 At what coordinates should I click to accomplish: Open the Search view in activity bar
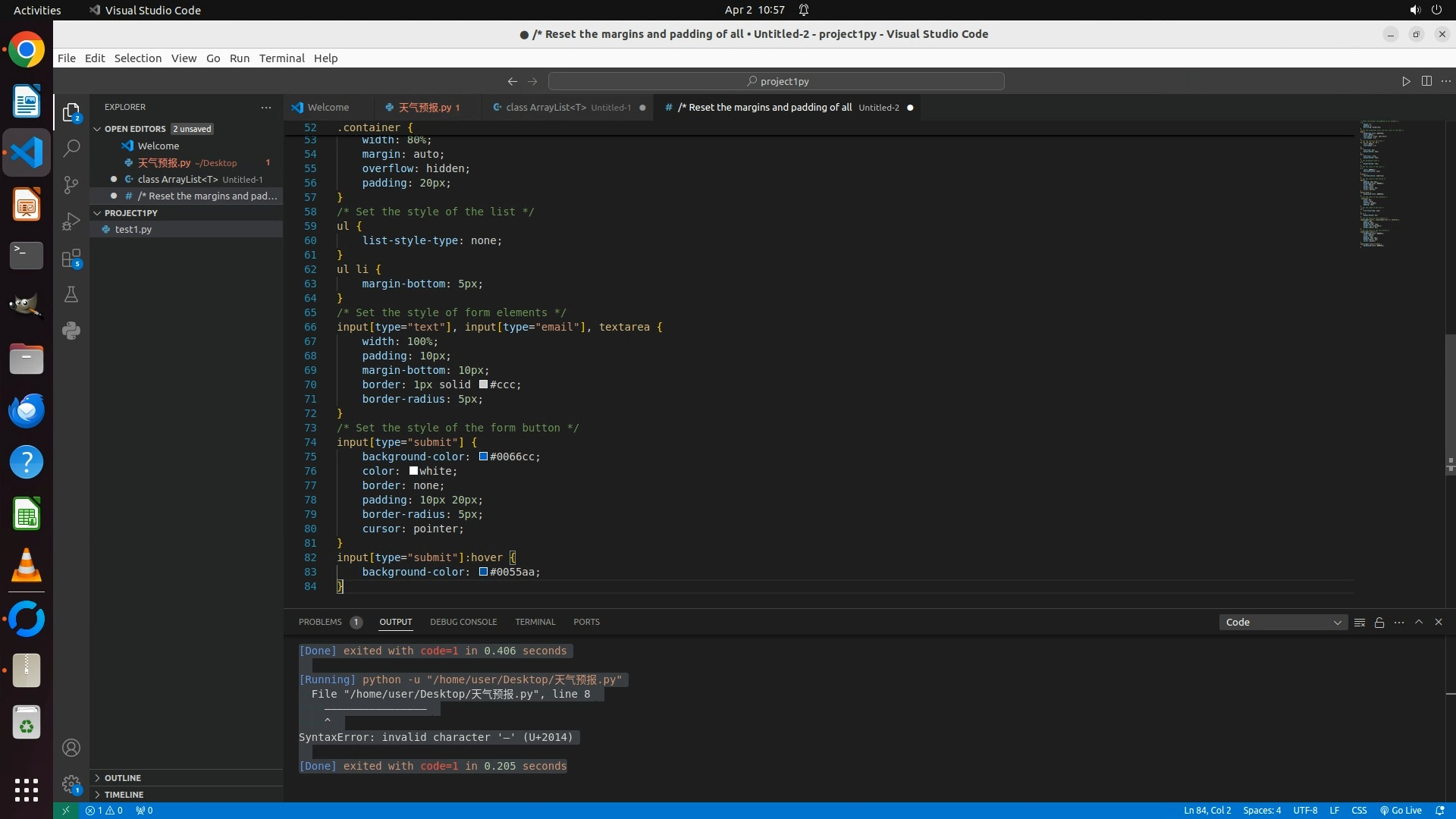click(x=71, y=149)
